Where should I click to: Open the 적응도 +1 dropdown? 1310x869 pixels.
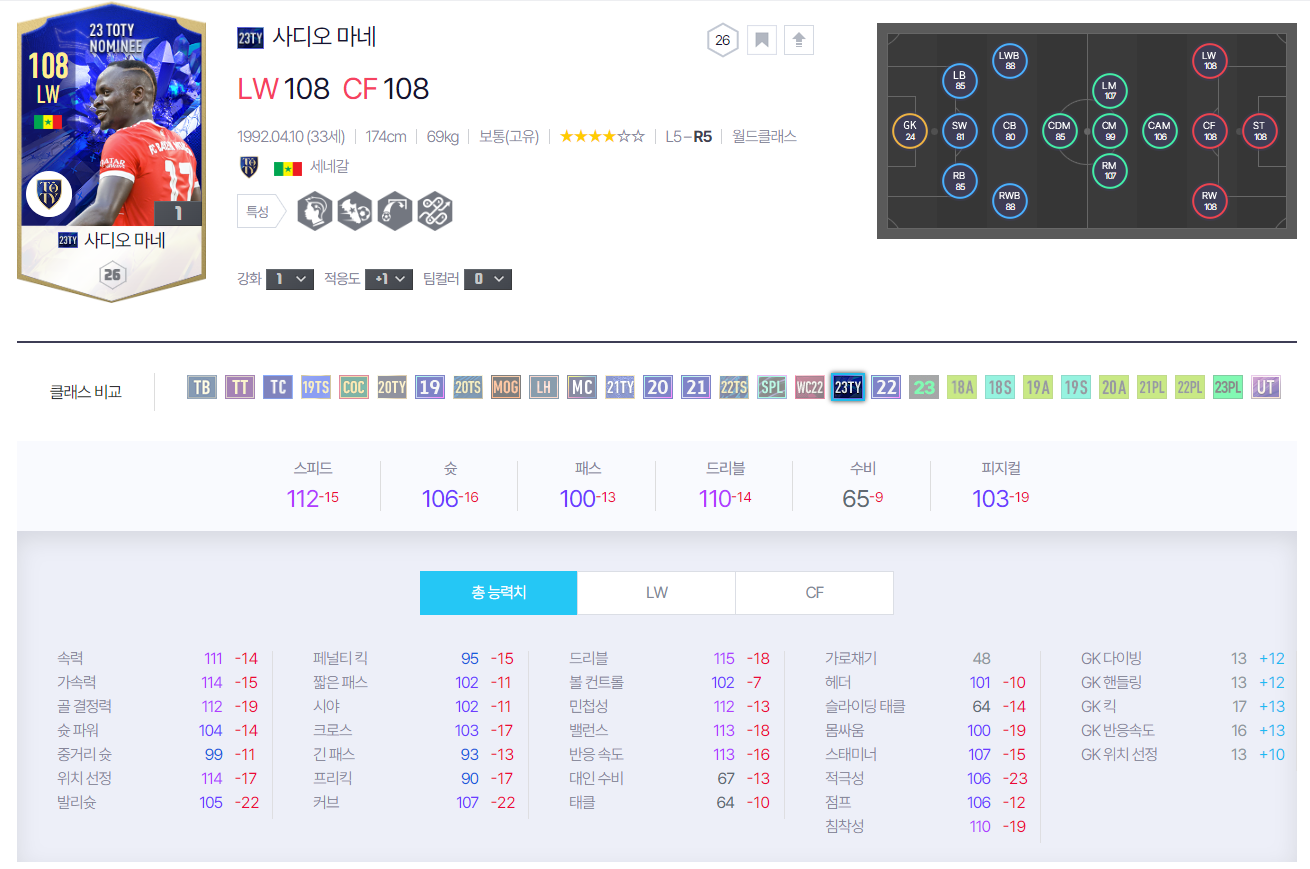[x=389, y=279]
